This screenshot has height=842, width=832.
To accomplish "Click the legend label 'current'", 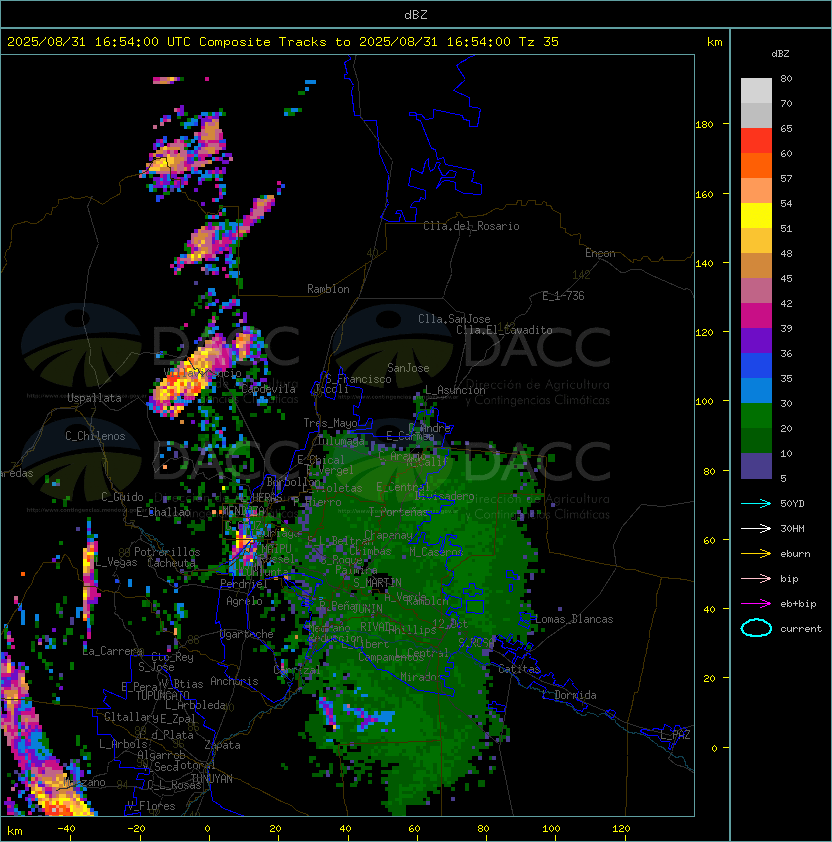I will pyautogui.click(x=801, y=629).
